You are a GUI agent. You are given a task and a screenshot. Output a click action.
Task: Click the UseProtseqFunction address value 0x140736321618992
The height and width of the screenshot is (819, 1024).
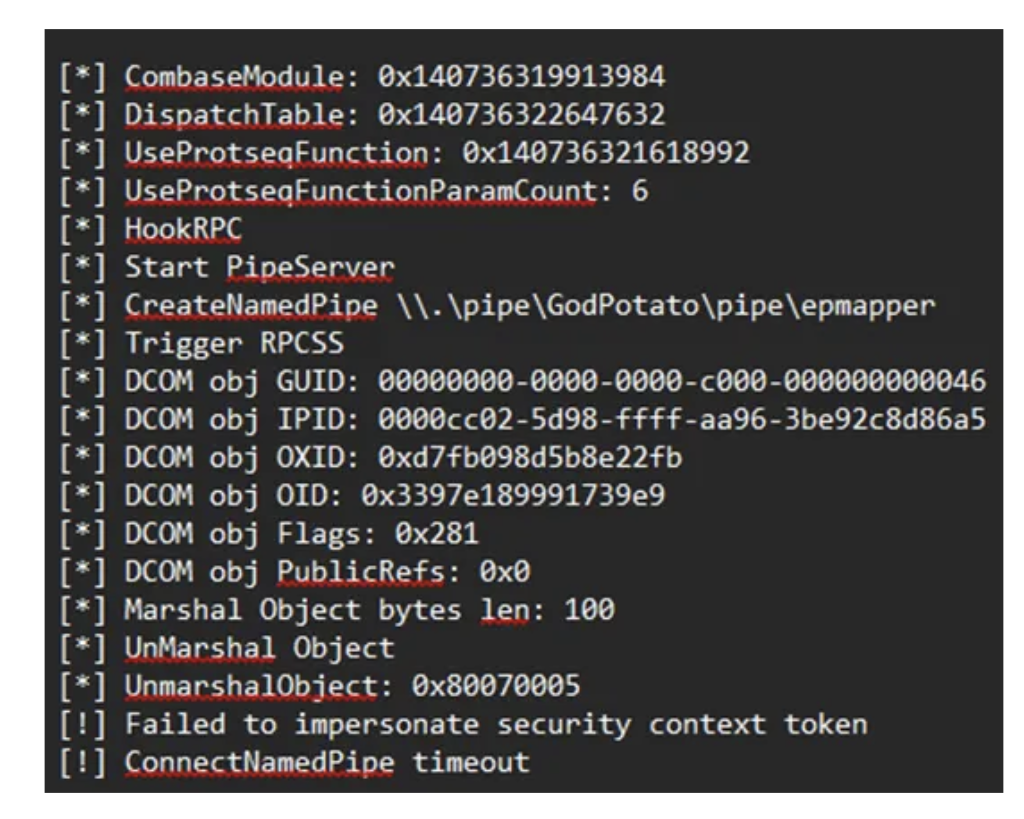606,153
